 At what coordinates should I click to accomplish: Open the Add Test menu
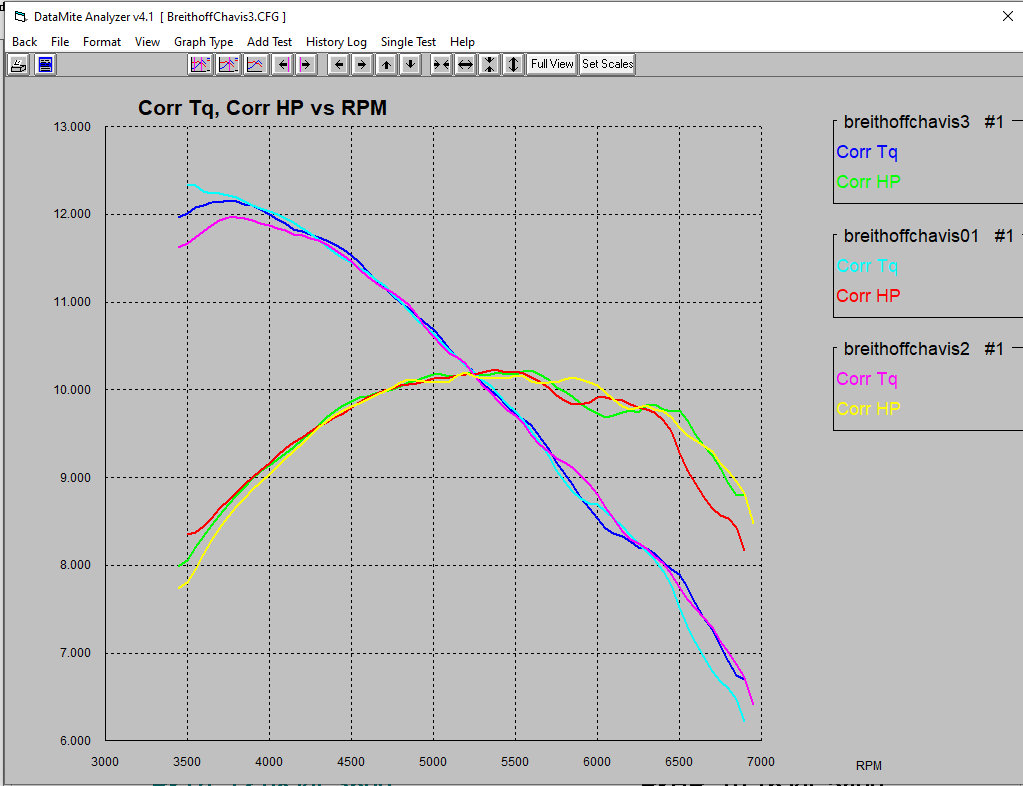pos(269,42)
